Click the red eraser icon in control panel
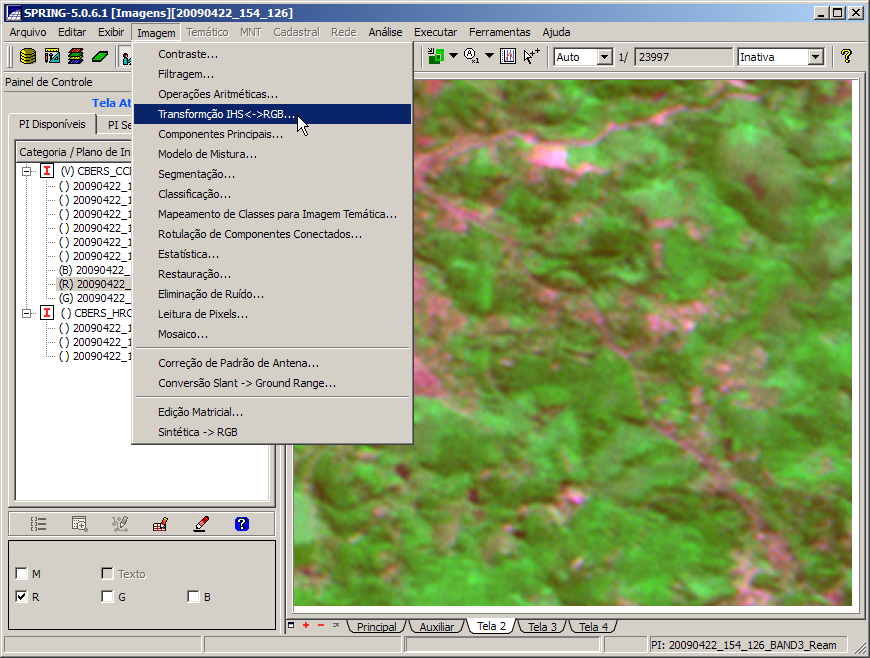This screenshot has width=870, height=658. pos(201,523)
